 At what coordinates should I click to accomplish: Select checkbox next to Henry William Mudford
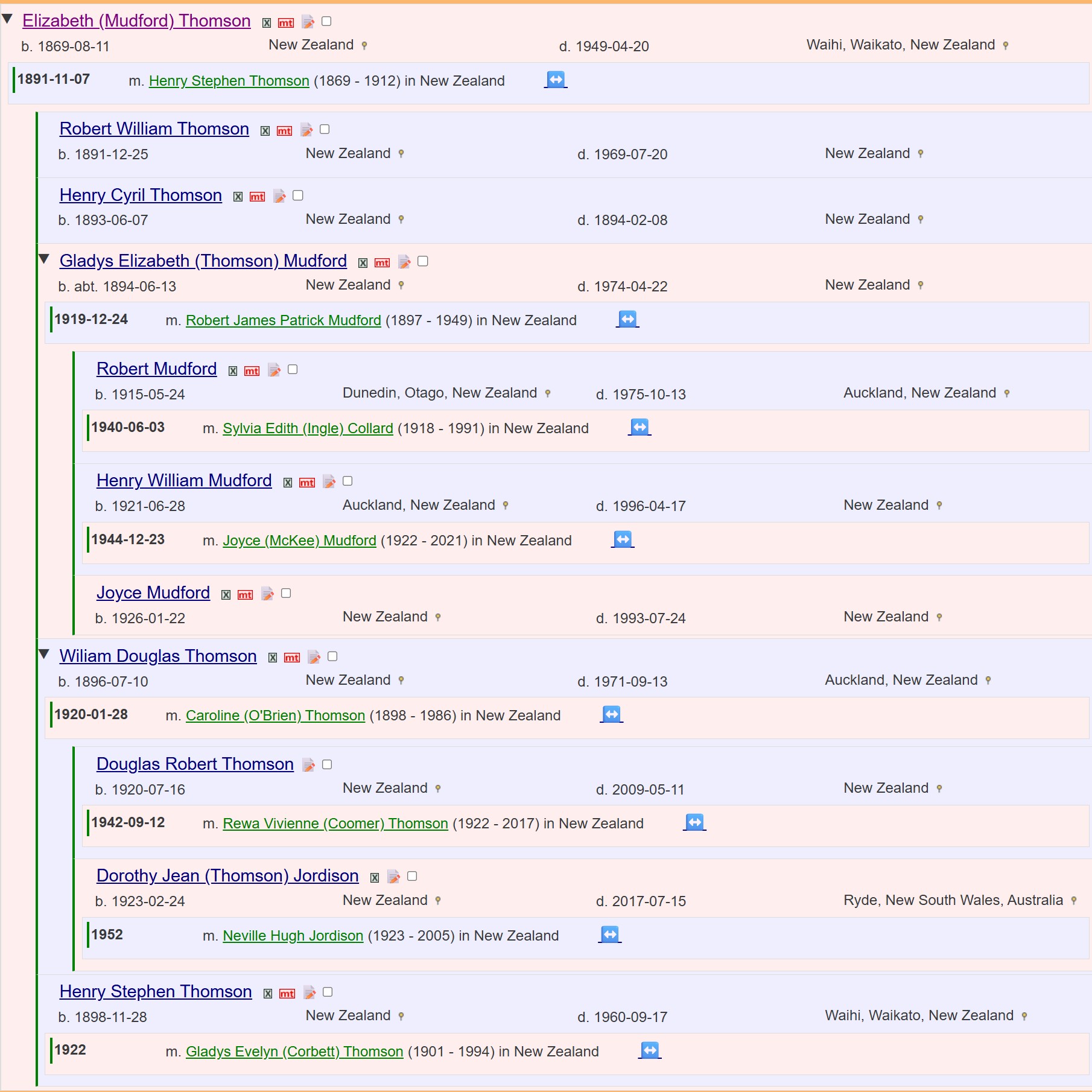pyautogui.click(x=348, y=481)
